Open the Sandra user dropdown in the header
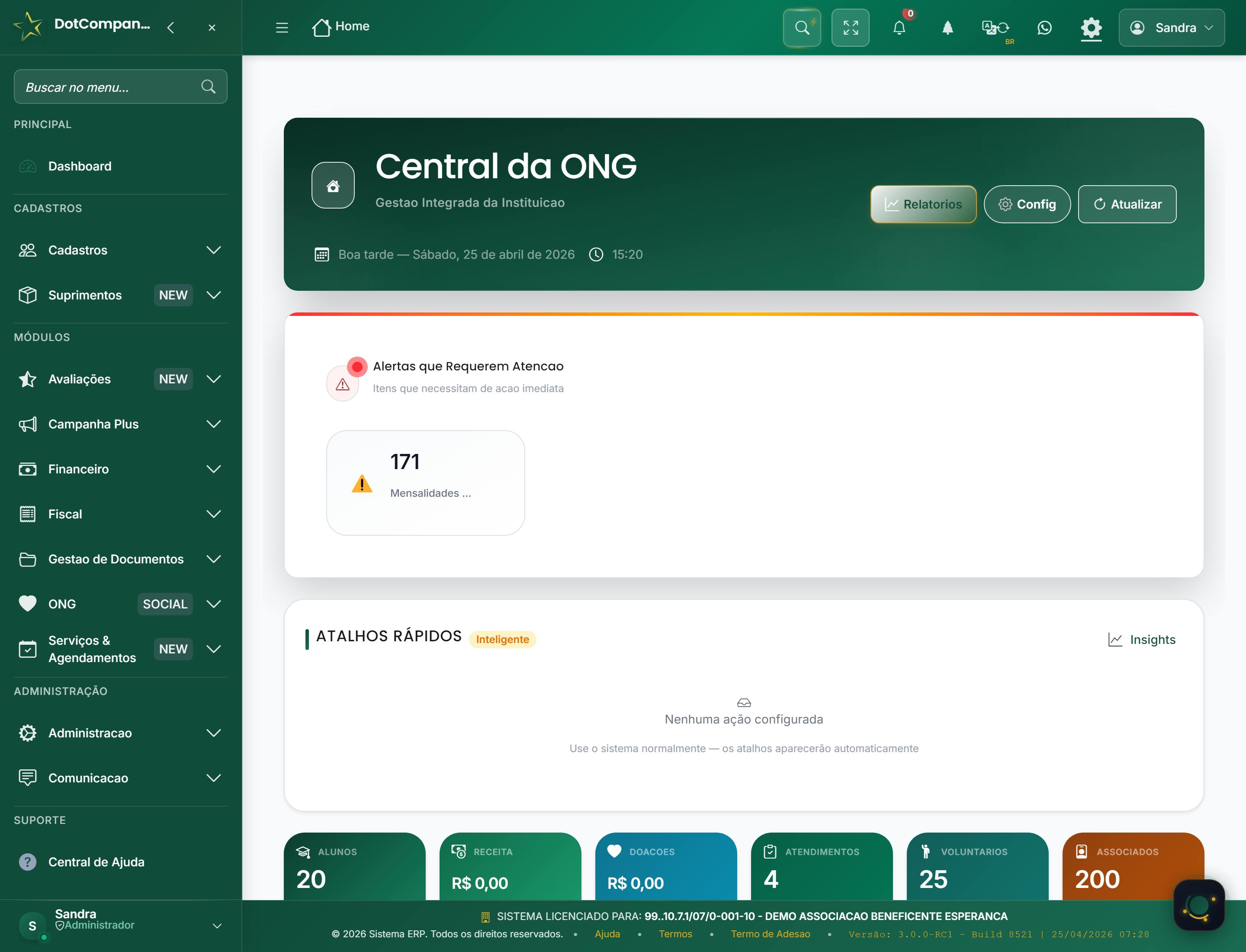Viewport: 1246px width, 952px height. 1171,27
